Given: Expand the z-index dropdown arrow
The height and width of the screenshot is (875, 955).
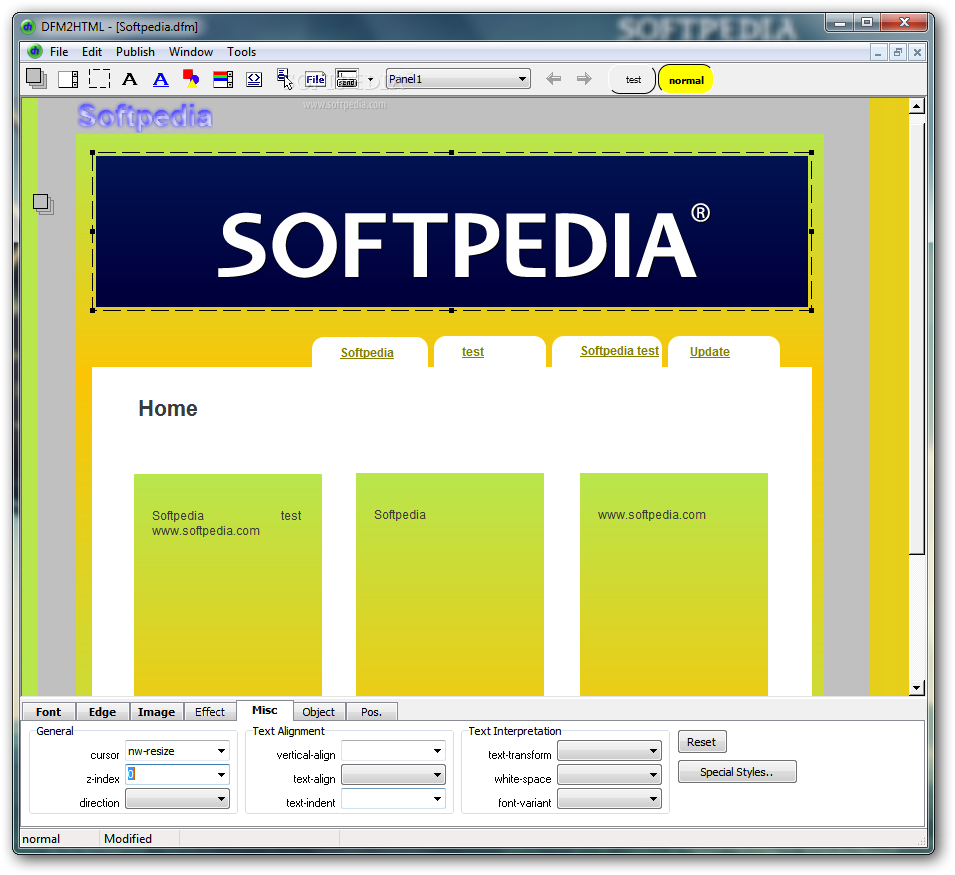Looking at the screenshot, I should coord(221,775).
